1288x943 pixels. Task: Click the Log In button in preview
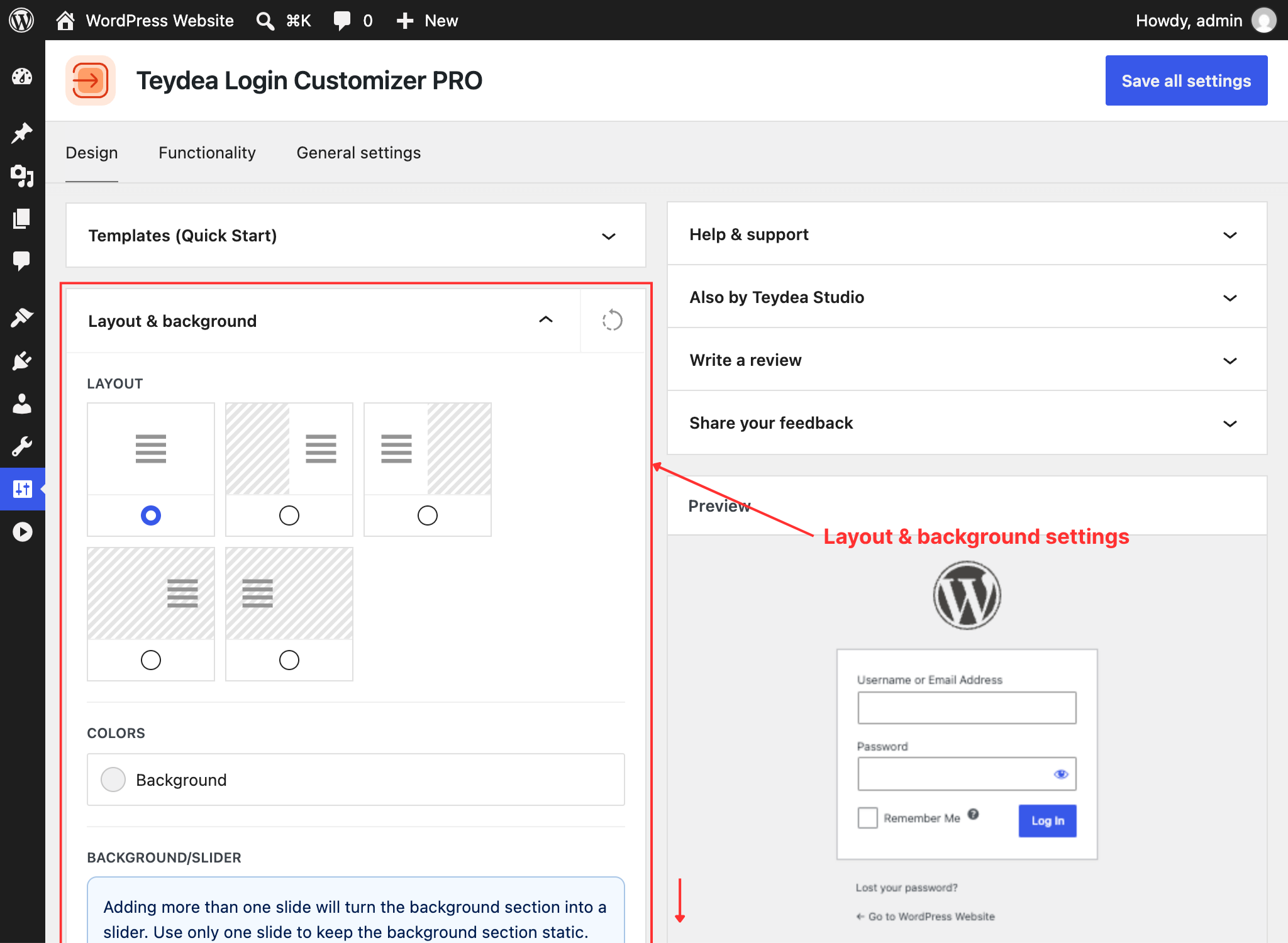click(x=1047, y=820)
